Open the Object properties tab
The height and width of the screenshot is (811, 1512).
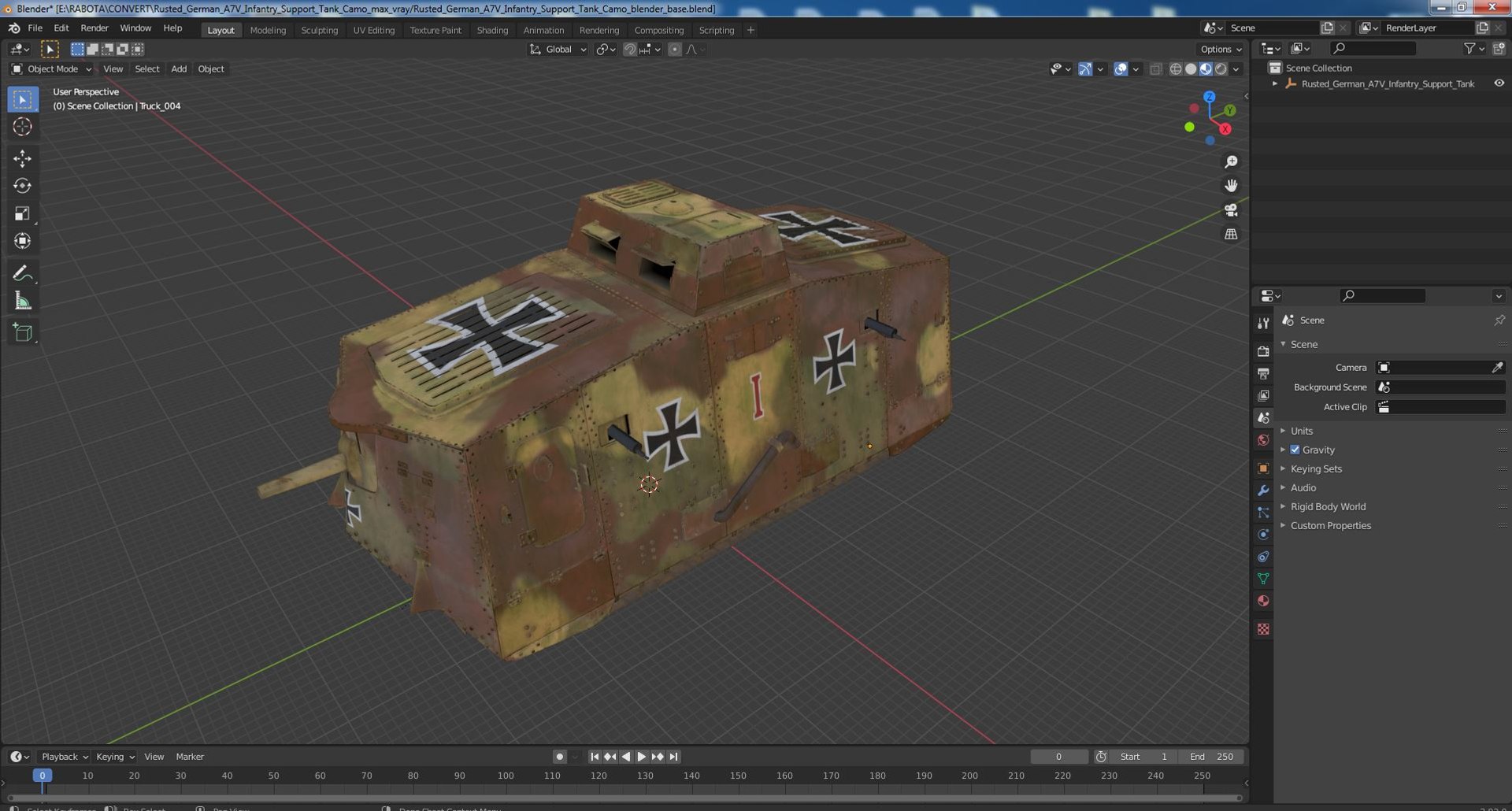(x=1263, y=468)
